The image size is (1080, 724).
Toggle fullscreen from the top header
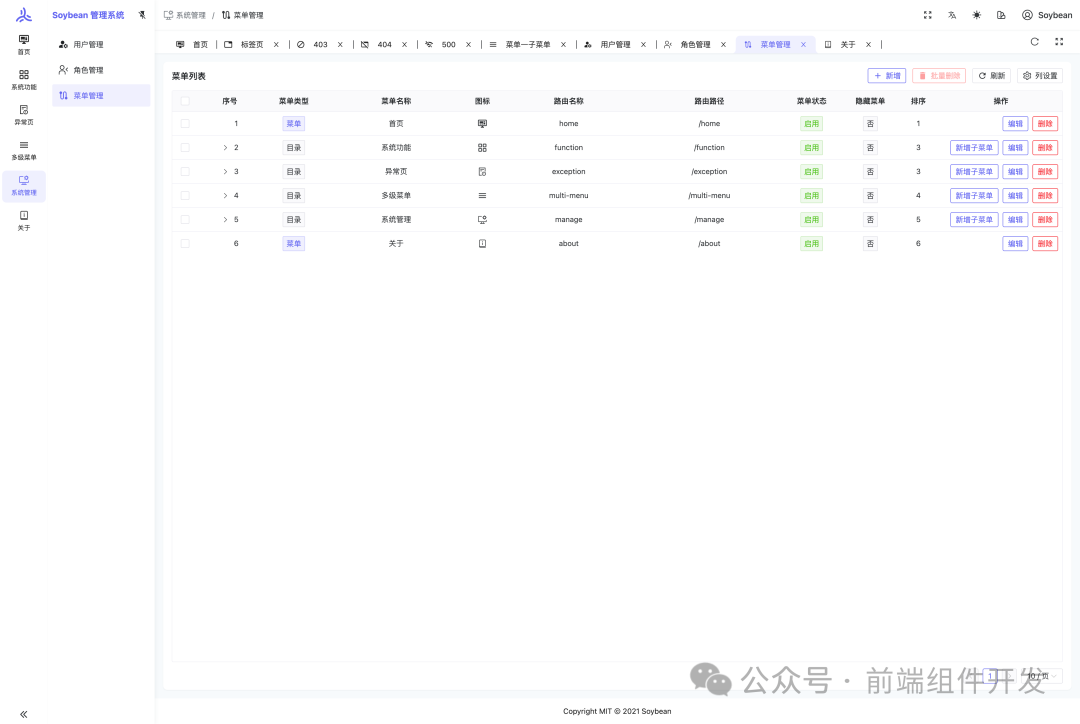point(928,15)
